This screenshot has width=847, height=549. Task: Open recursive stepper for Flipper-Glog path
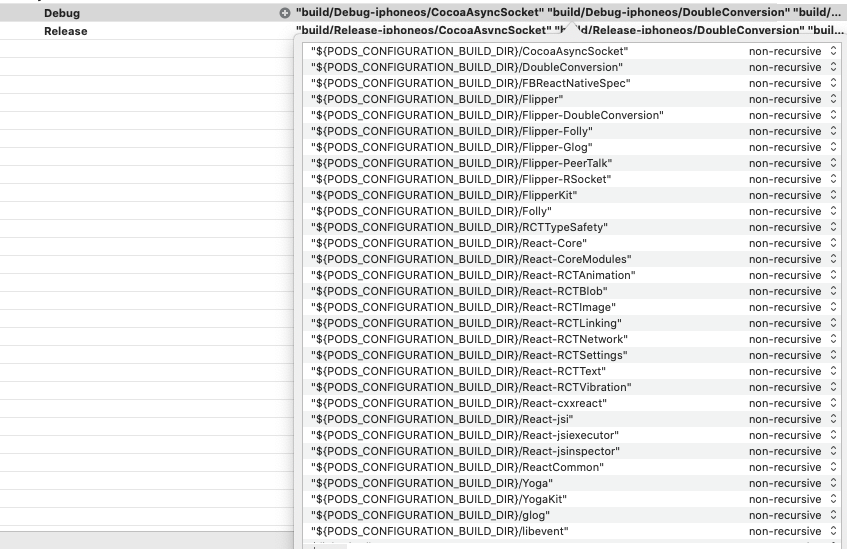click(833, 148)
